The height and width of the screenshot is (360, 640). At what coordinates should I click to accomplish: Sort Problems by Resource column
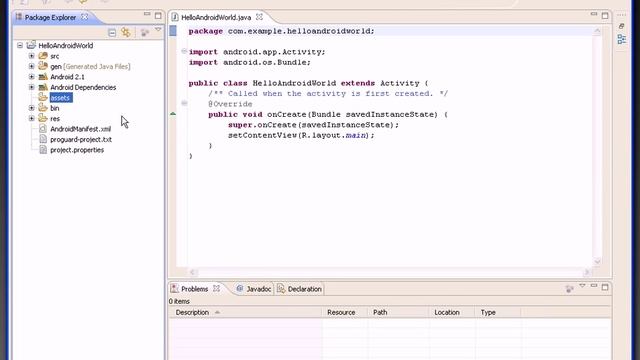[345, 312]
